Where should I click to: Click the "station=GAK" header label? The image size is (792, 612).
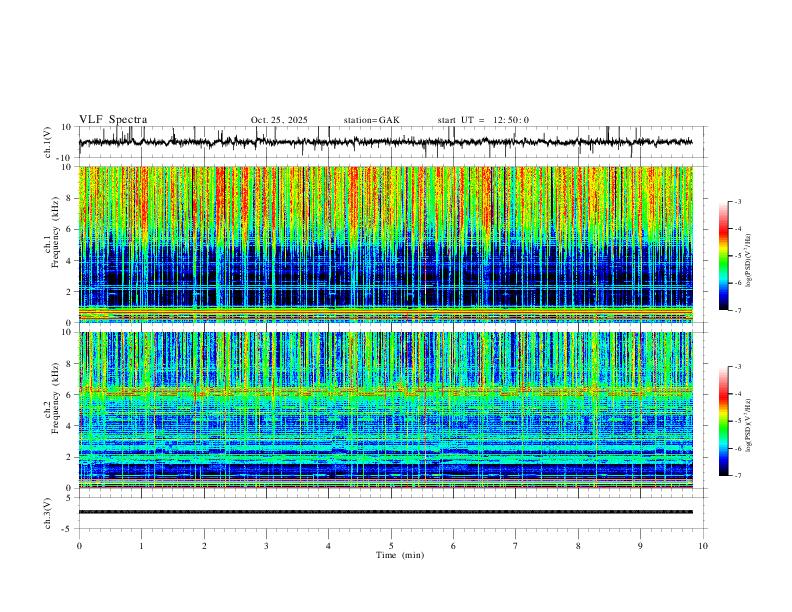[371, 120]
